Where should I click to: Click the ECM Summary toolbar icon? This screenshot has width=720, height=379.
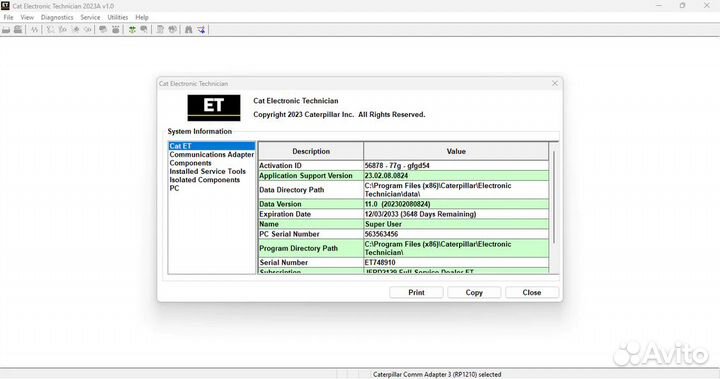coord(103,30)
